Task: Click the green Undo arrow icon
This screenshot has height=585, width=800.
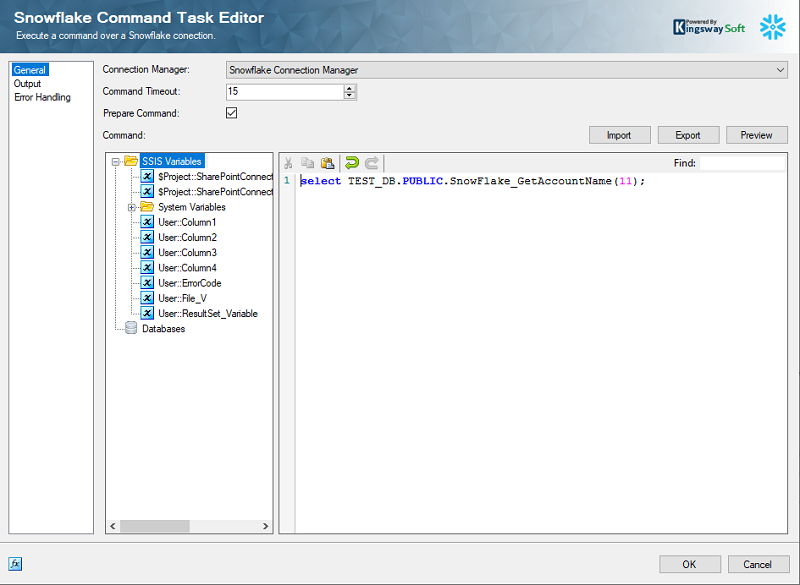Action: tap(352, 163)
